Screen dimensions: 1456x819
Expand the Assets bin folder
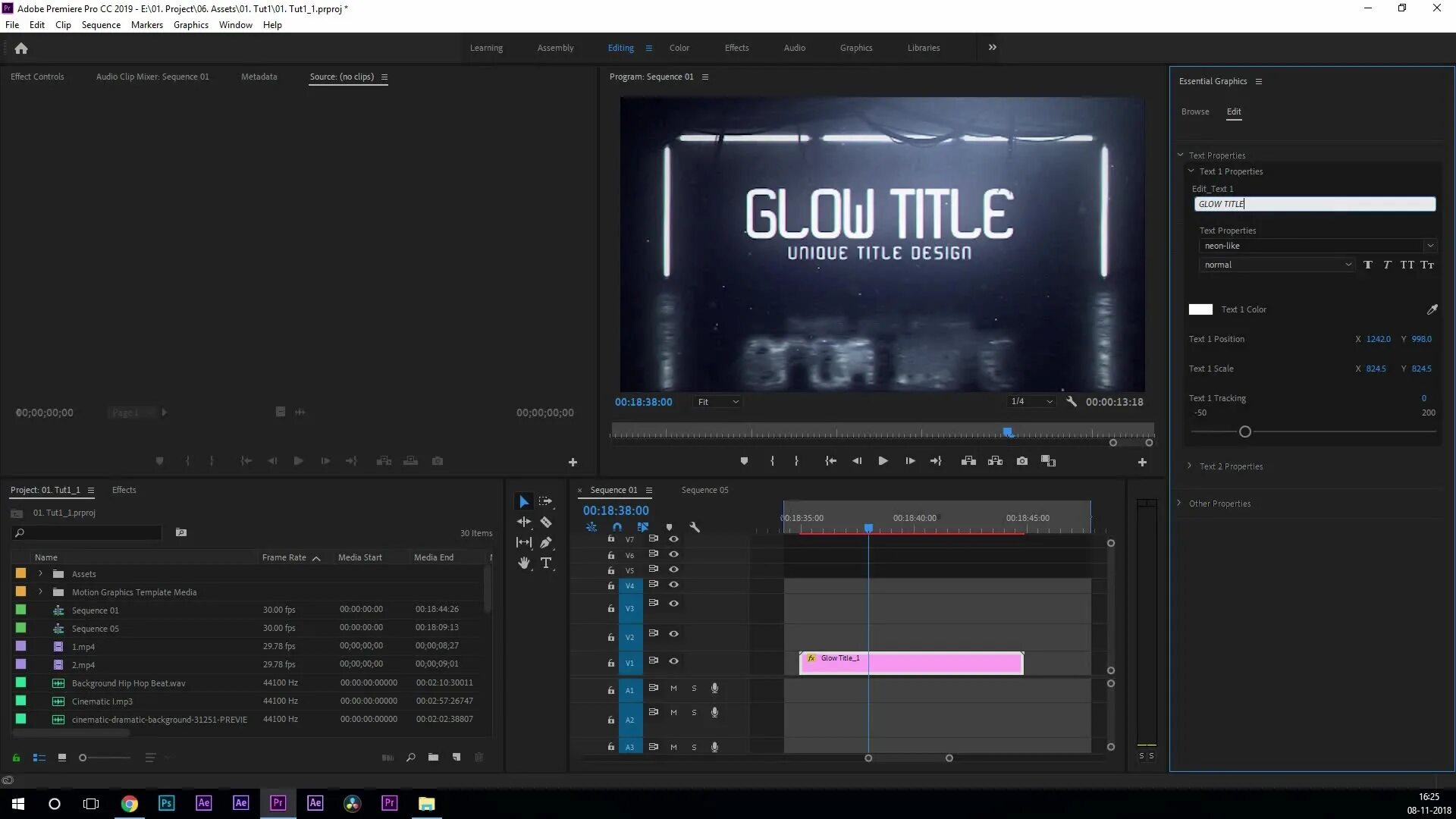[x=41, y=574]
